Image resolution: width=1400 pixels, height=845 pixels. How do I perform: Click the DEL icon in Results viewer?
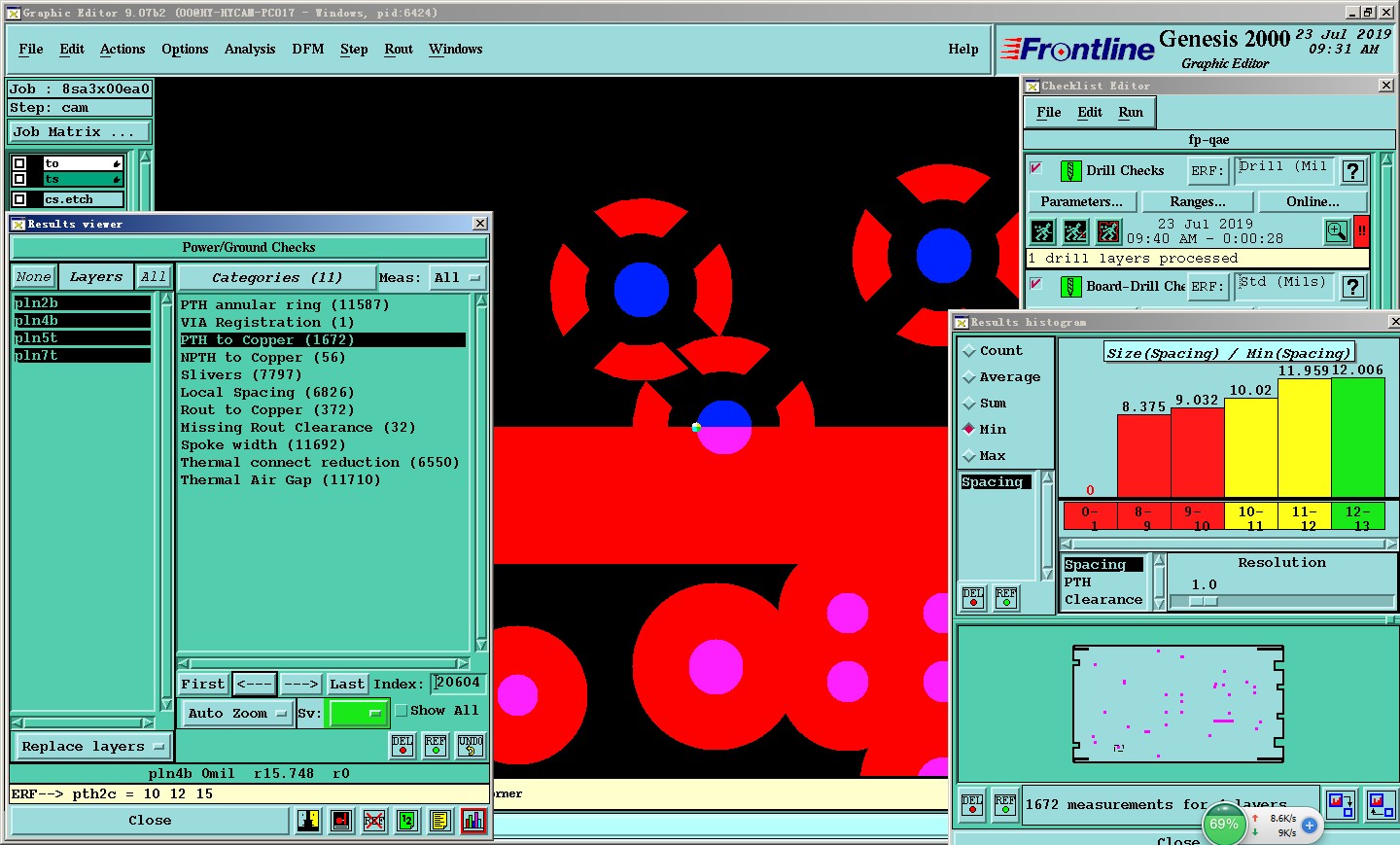click(x=402, y=746)
